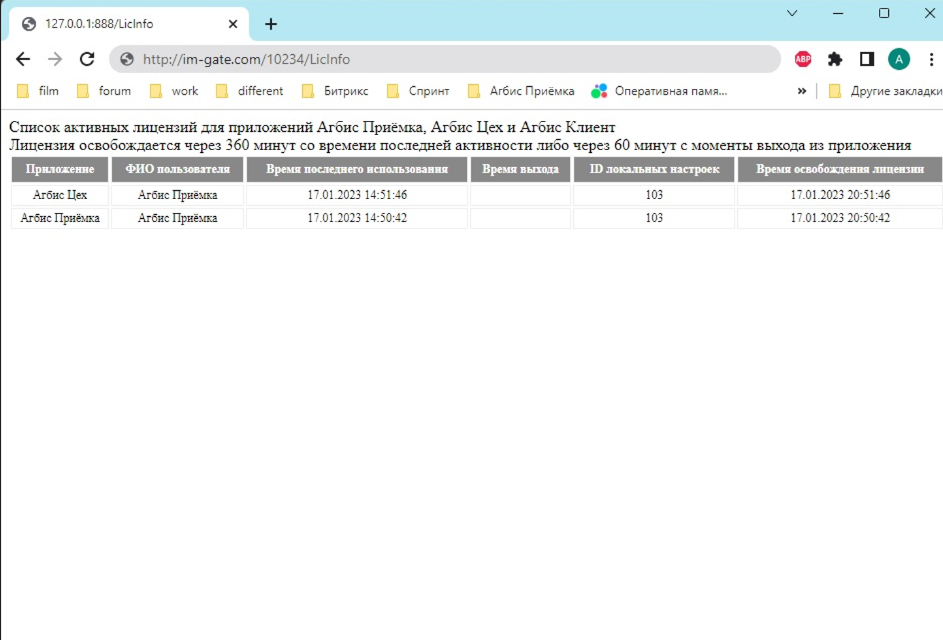This screenshot has width=943, height=640.
Task: Open the Extensions puzzle menu
Action: pos(835,59)
